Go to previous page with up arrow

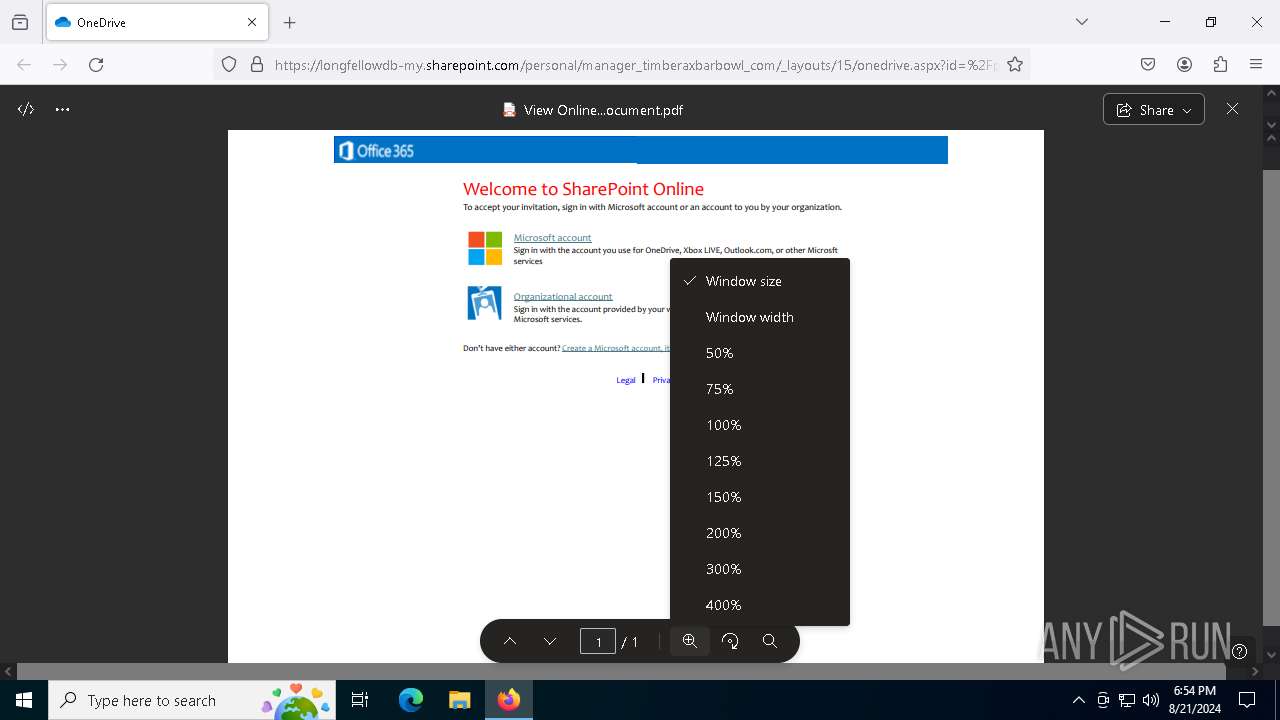[510, 641]
